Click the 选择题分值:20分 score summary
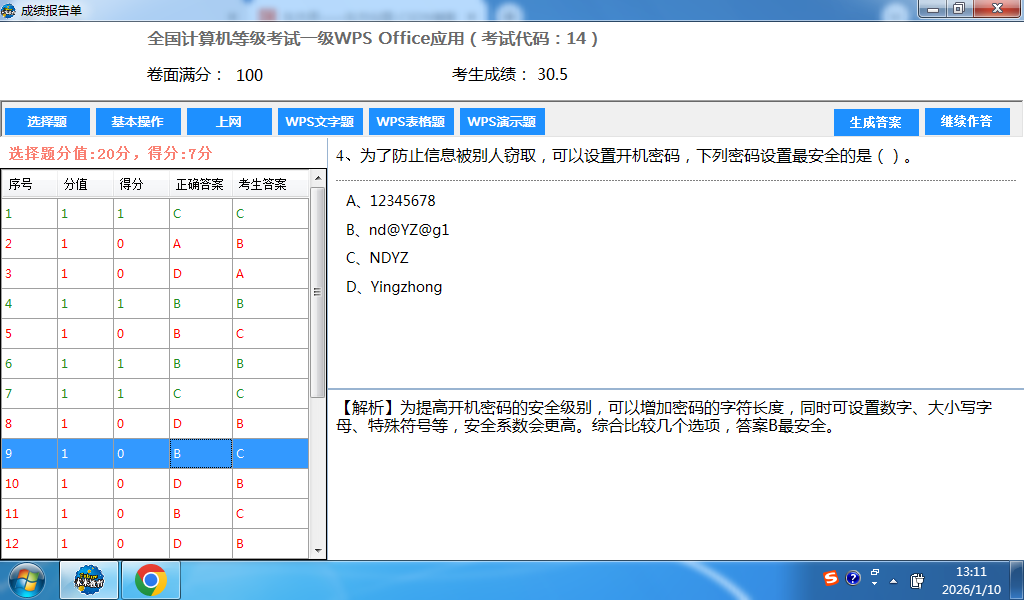This screenshot has height=600, width=1024. pos(110,153)
